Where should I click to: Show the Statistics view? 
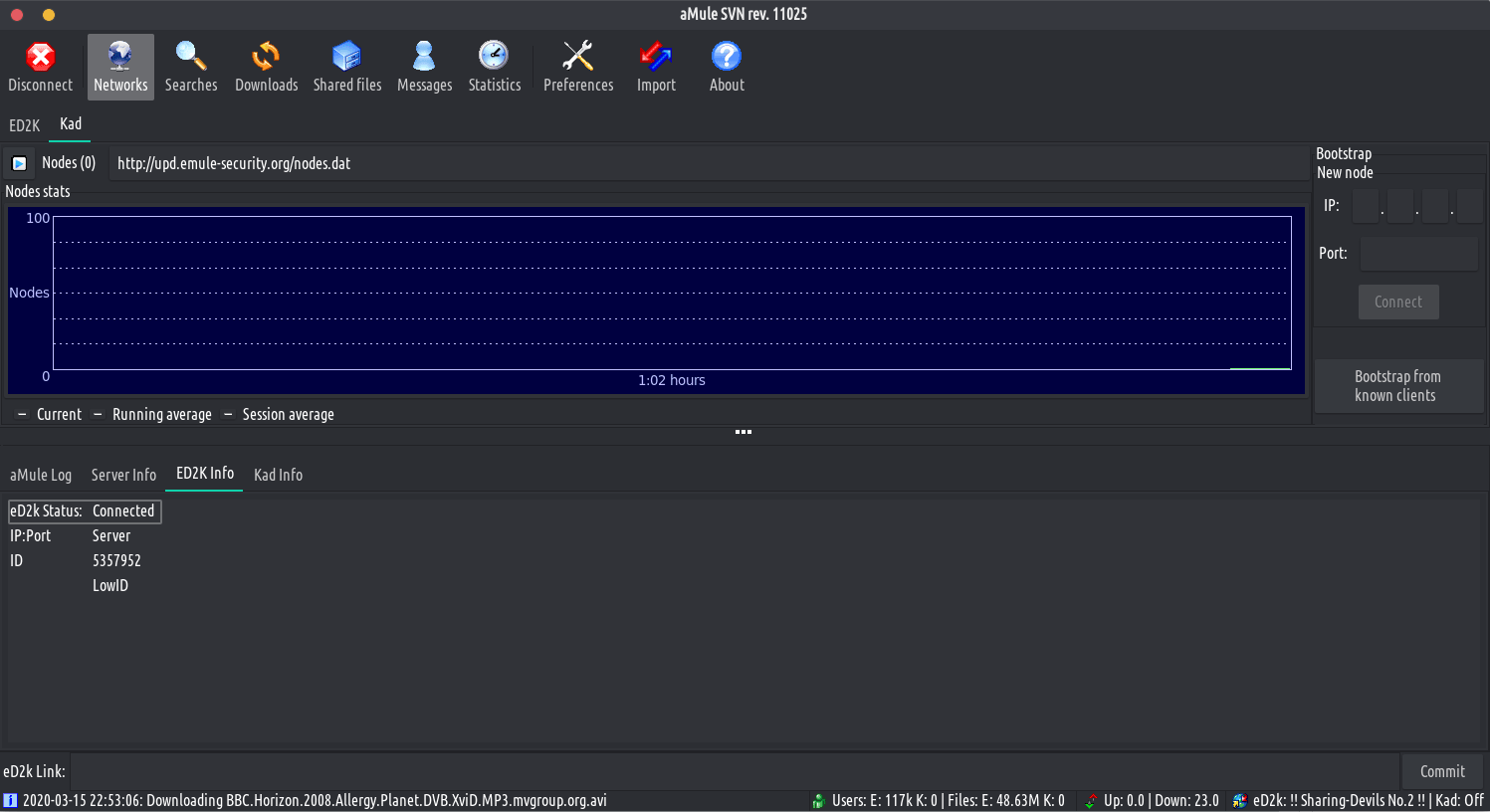tap(495, 67)
